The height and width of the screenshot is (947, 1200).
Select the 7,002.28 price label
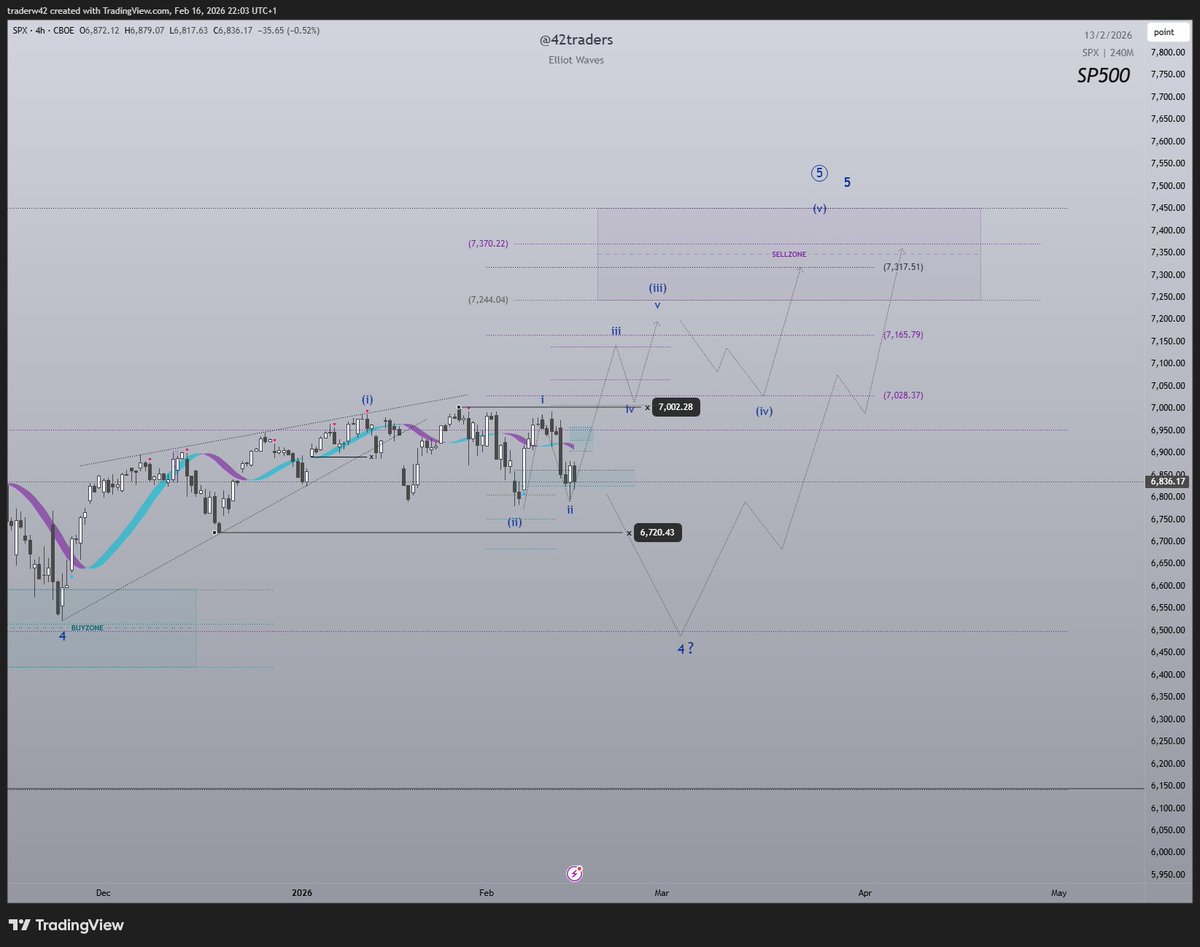click(x=676, y=407)
